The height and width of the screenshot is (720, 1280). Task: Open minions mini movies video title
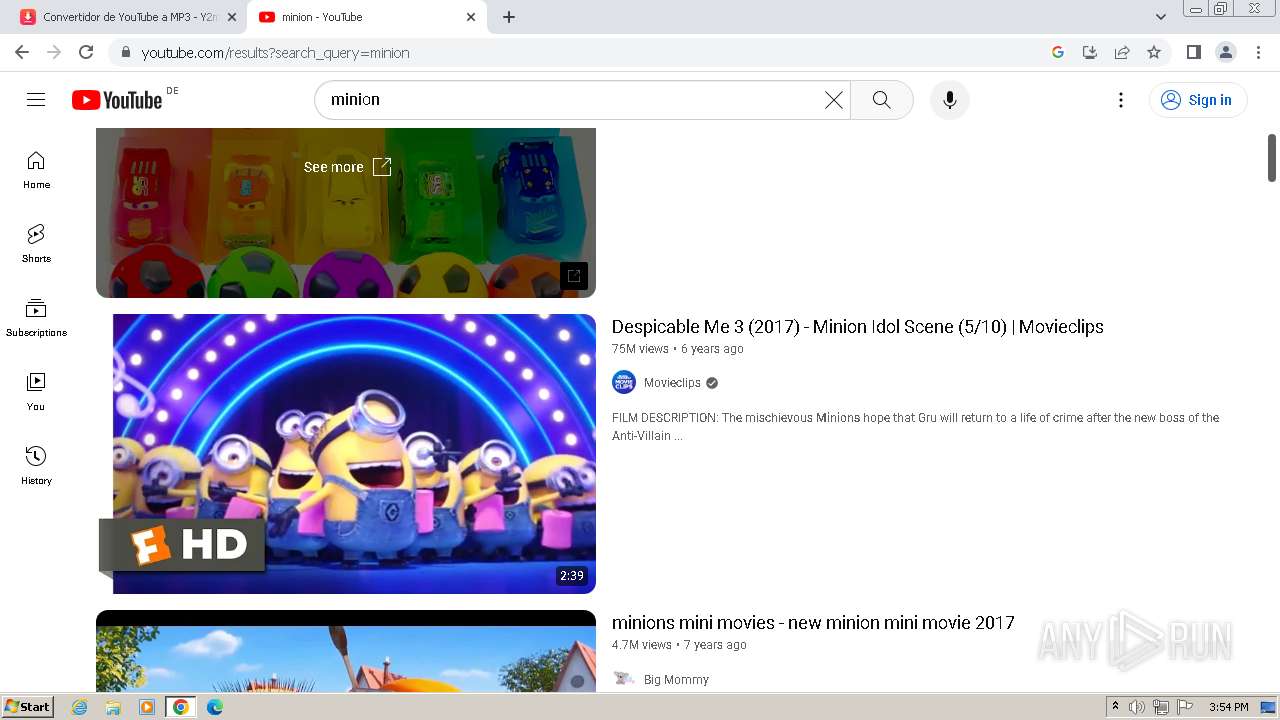tap(813, 623)
